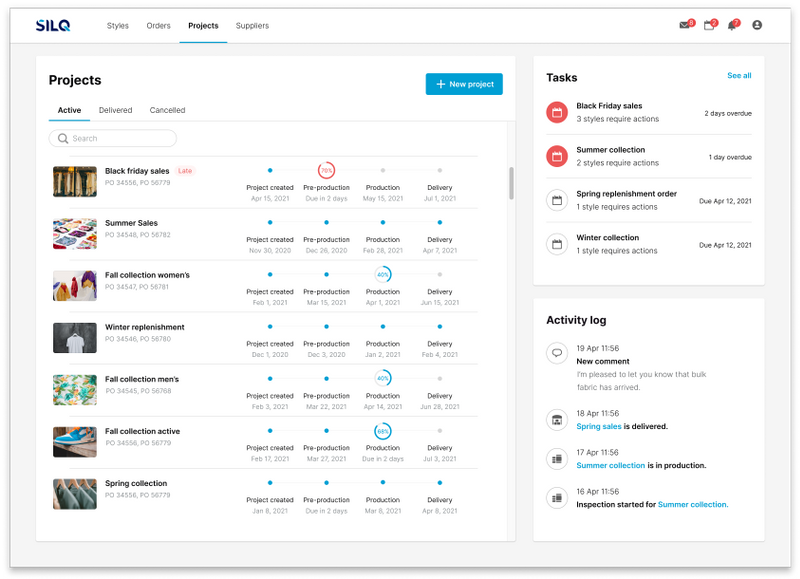Create a New project

point(464,84)
